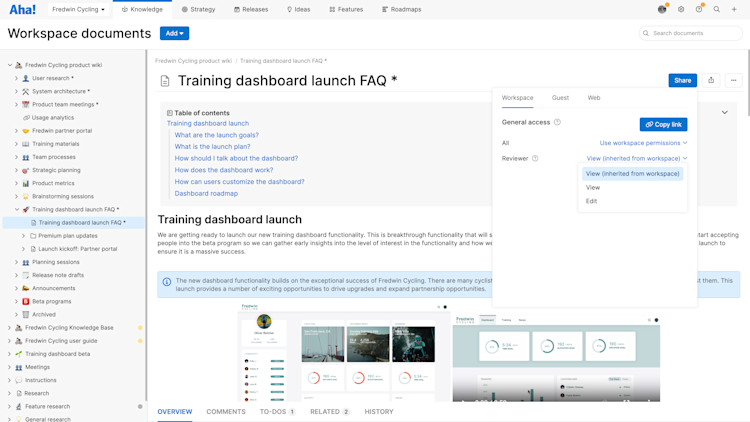
Task: Open the Releases menu
Action: (251, 9)
